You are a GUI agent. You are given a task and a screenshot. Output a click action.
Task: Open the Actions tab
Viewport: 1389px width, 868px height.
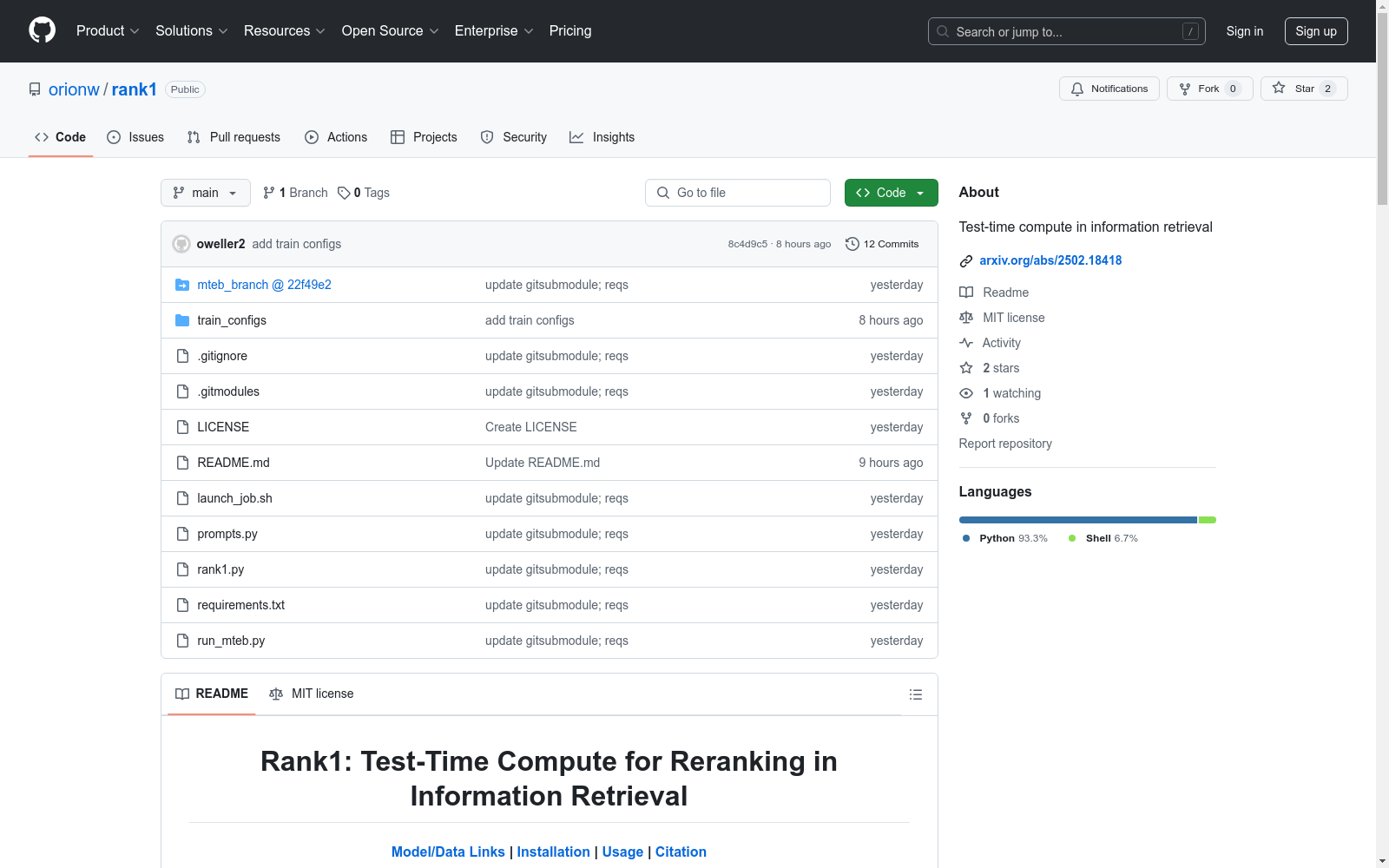coord(336,137)
